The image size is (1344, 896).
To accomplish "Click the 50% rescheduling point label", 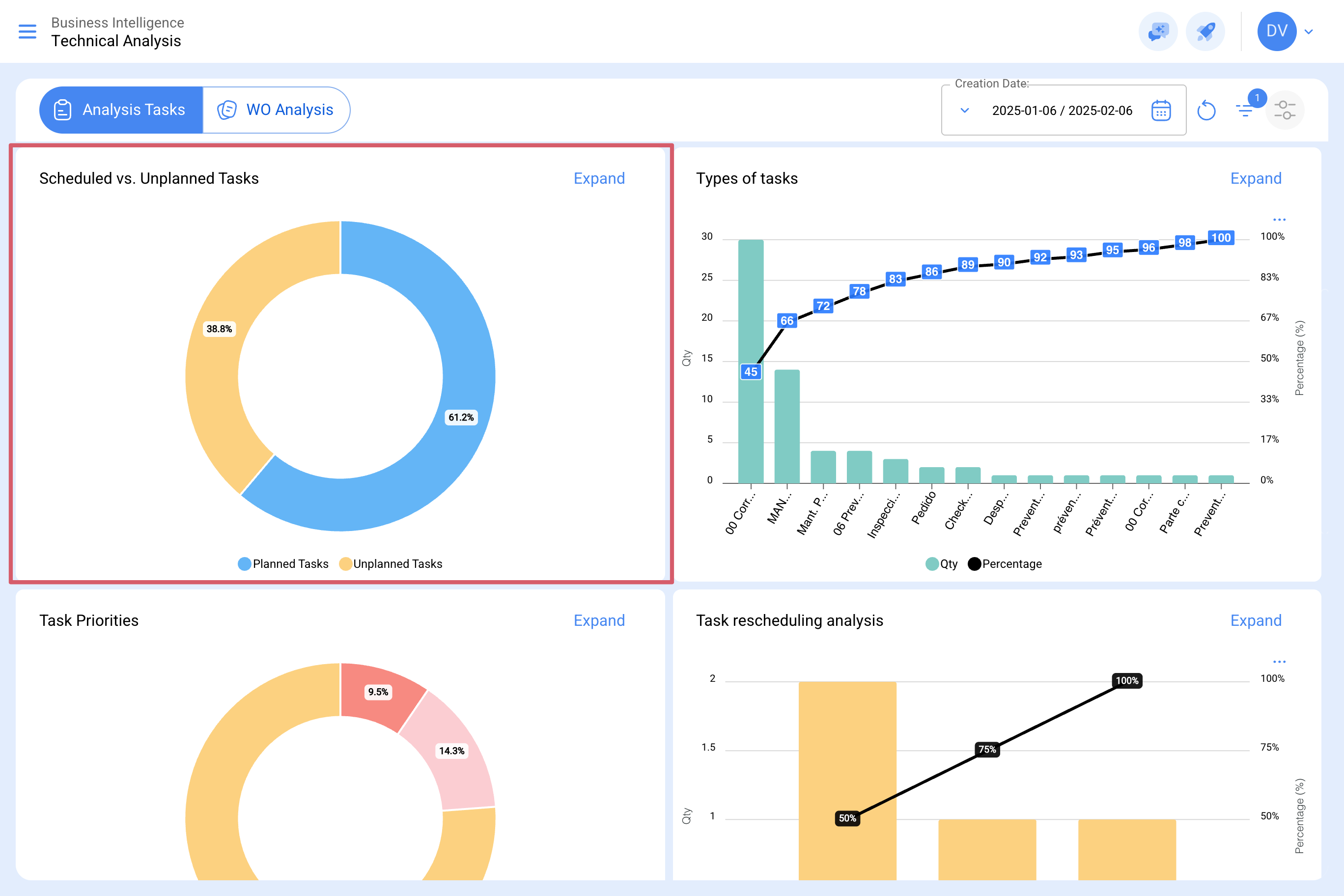I will (x=847, y=818).
